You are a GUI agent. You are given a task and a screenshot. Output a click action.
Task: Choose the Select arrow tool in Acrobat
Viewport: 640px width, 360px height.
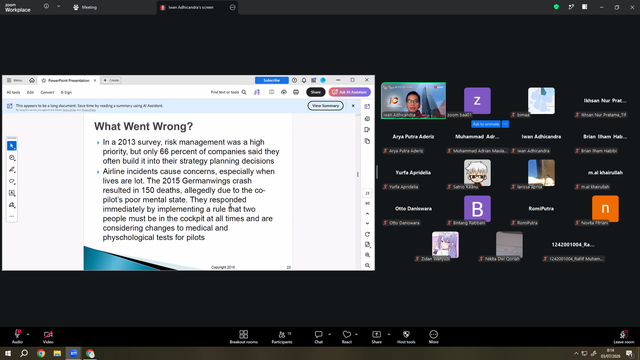pyautogui.click(x=12, y=146)
